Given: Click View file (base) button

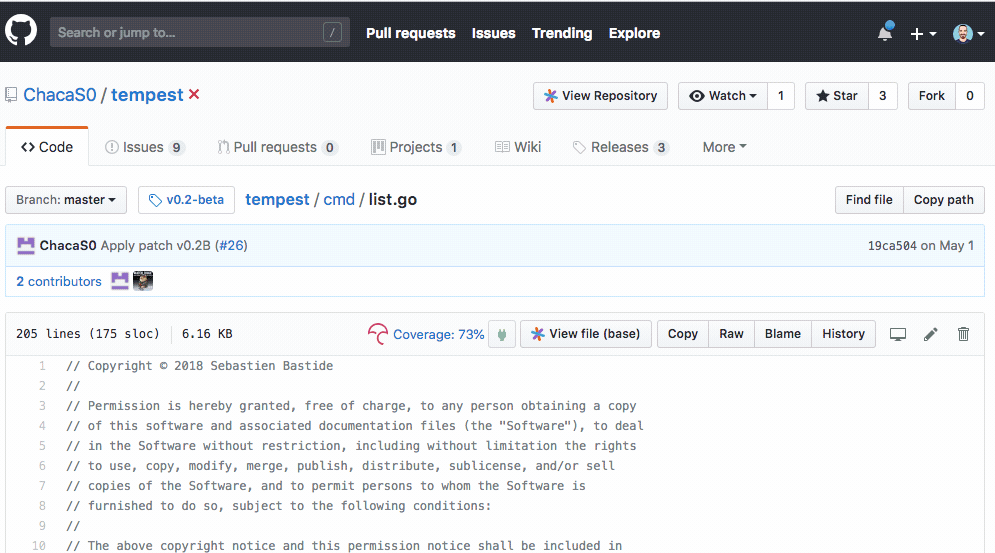Looking at the screenshot, I should 586,334.
